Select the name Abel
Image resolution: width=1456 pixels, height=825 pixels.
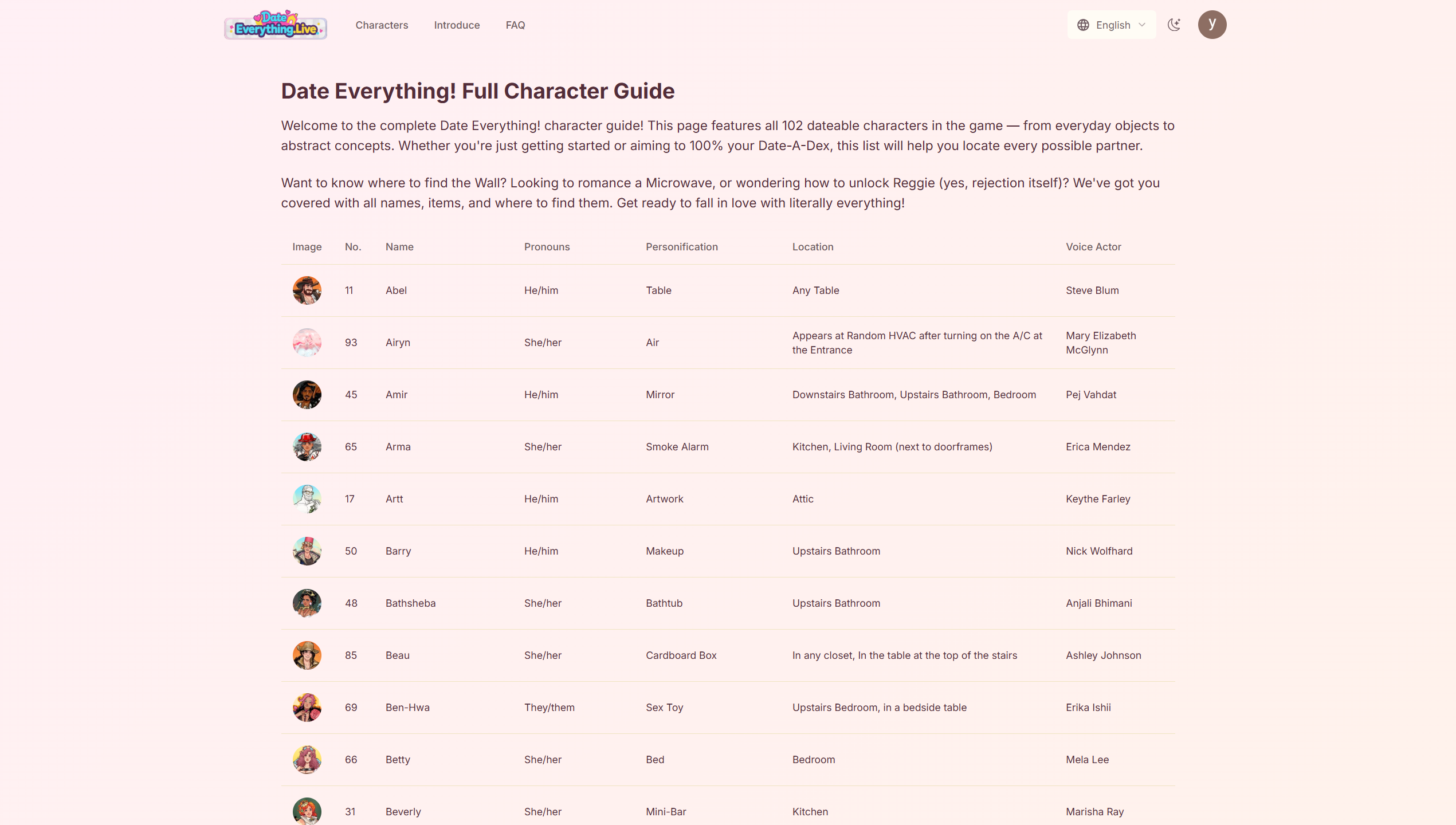click(396, 290)
